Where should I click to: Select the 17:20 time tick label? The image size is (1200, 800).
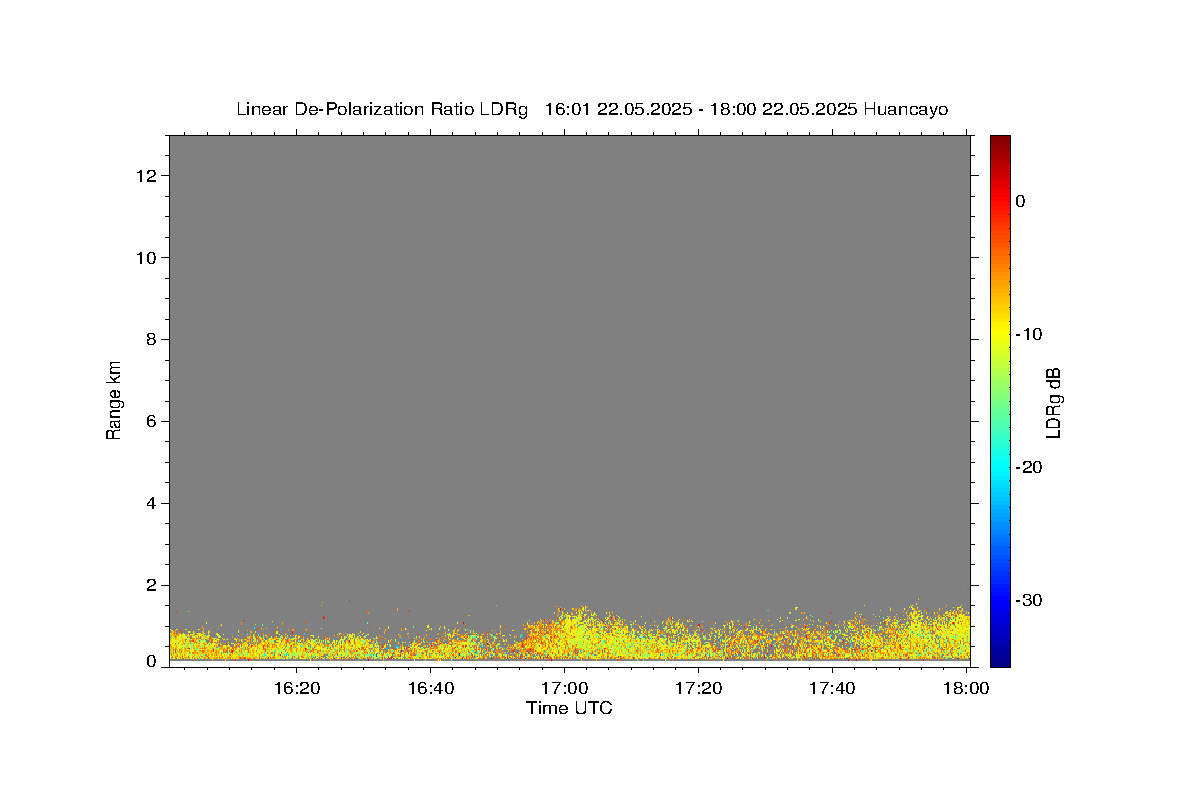698,688
